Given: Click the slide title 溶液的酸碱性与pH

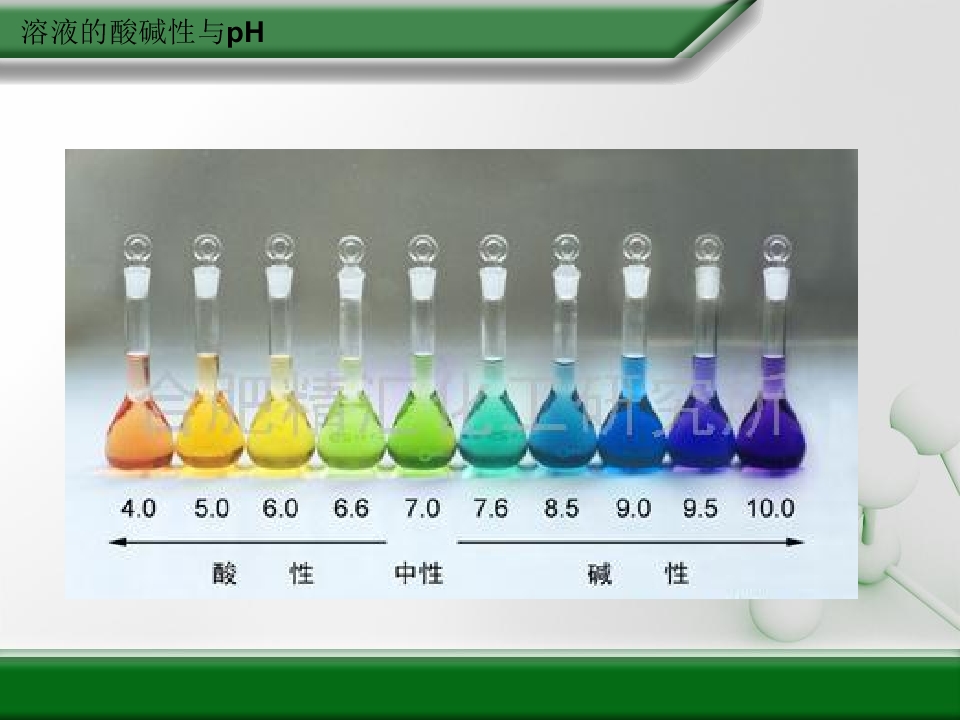Looking at the screenshot, I should 142,34.
